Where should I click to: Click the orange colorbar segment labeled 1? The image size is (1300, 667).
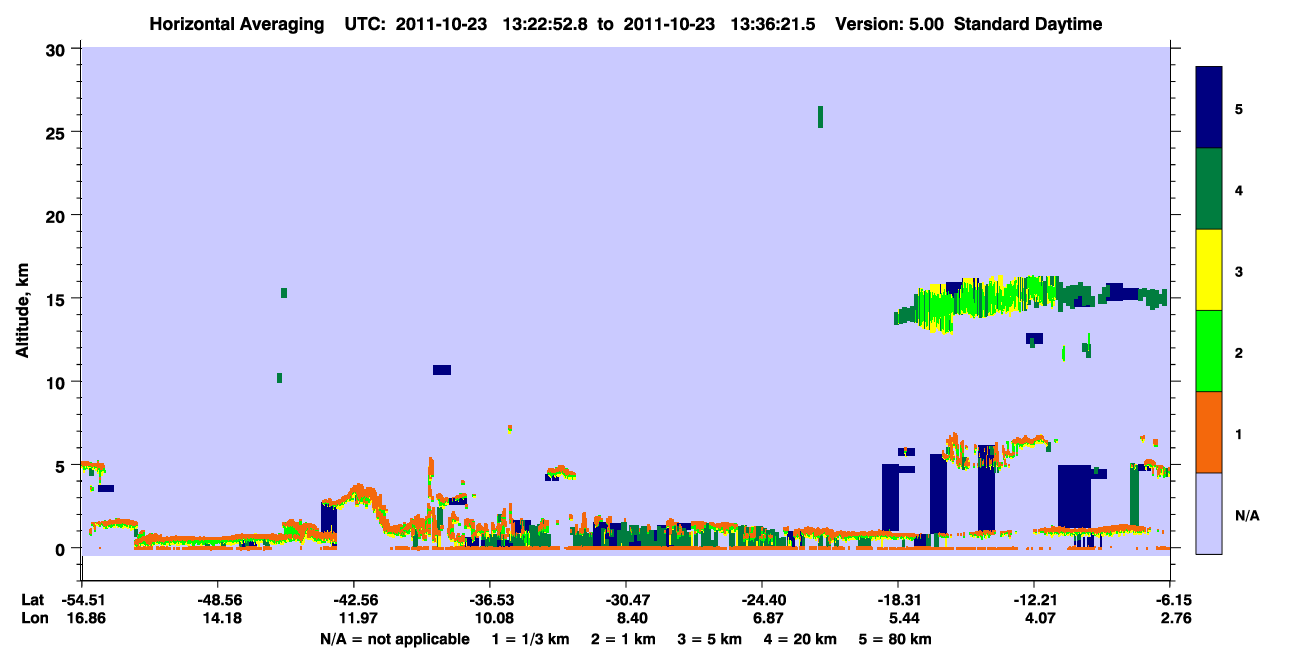click(x=1209, y=432)
